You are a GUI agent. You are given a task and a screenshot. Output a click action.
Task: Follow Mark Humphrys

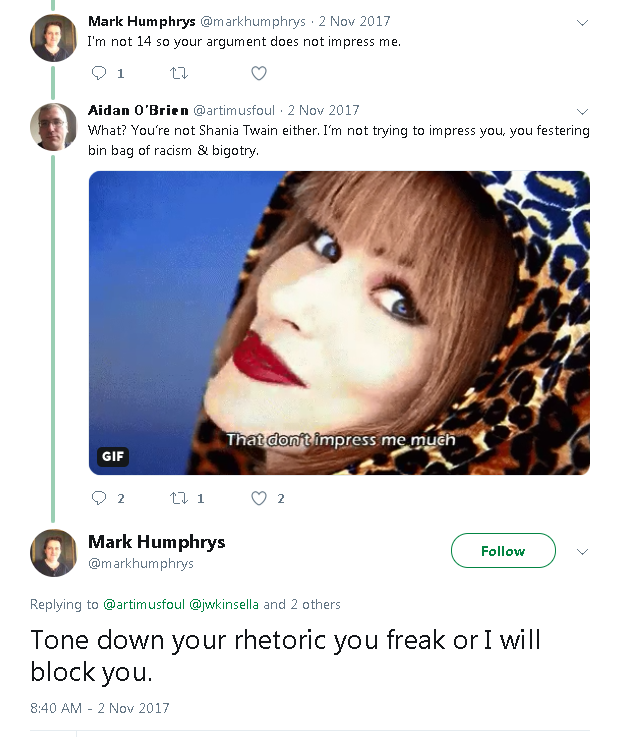tap(503, 551)
